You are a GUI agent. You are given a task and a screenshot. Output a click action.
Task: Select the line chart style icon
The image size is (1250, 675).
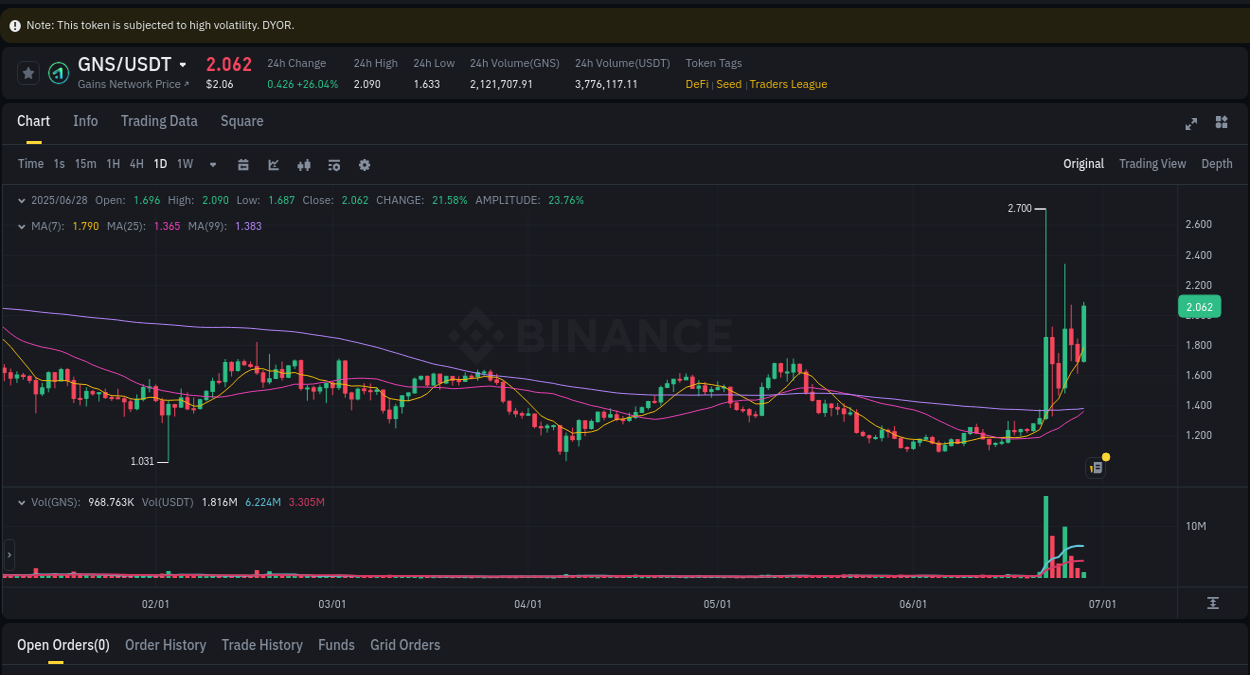click(x=273, y=164)
